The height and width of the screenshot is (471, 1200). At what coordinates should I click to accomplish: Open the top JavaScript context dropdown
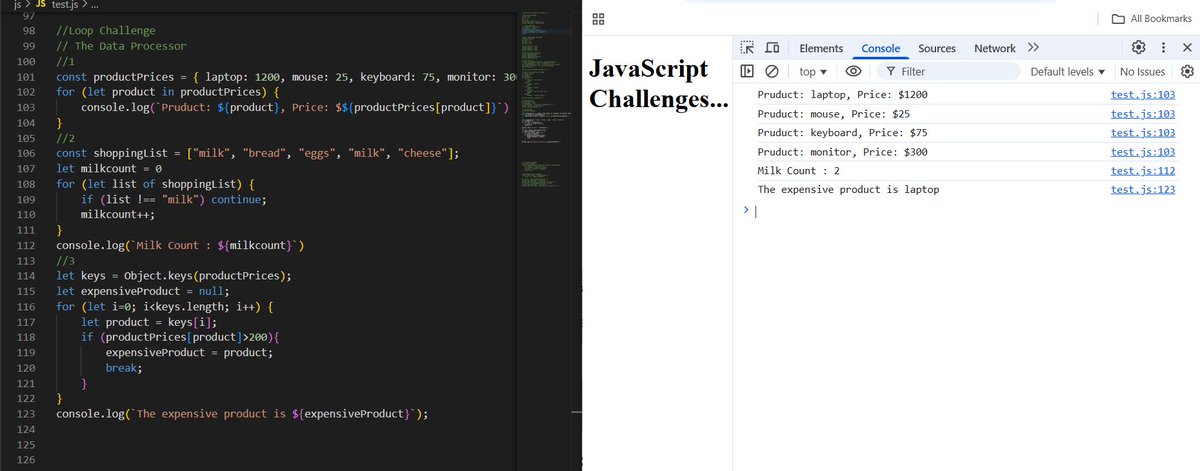click(815, 72)
